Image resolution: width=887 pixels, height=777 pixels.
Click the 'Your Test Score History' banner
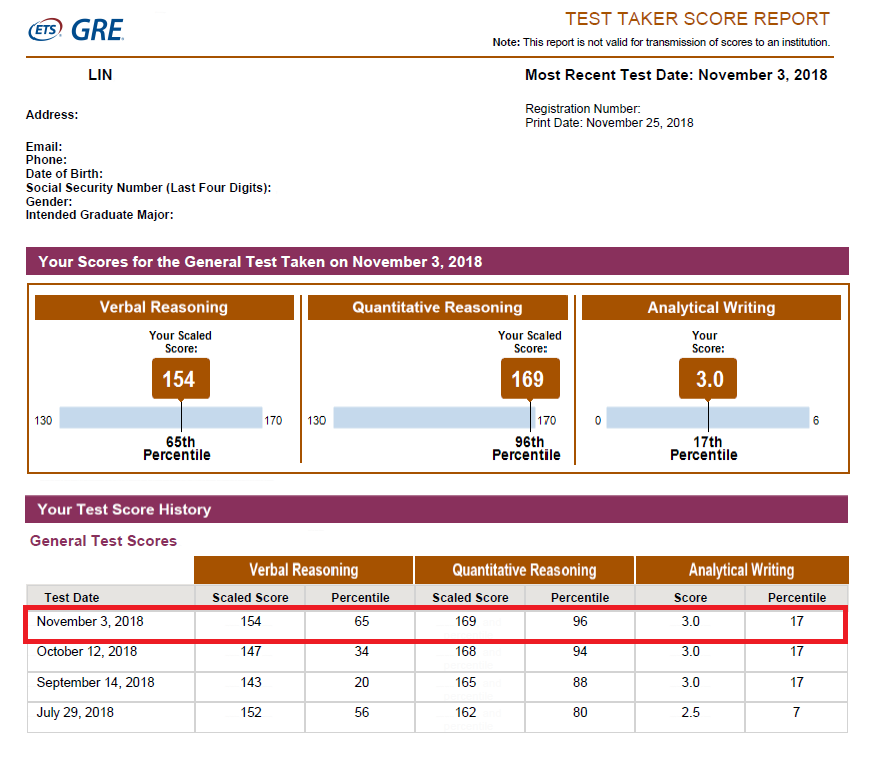436,509
